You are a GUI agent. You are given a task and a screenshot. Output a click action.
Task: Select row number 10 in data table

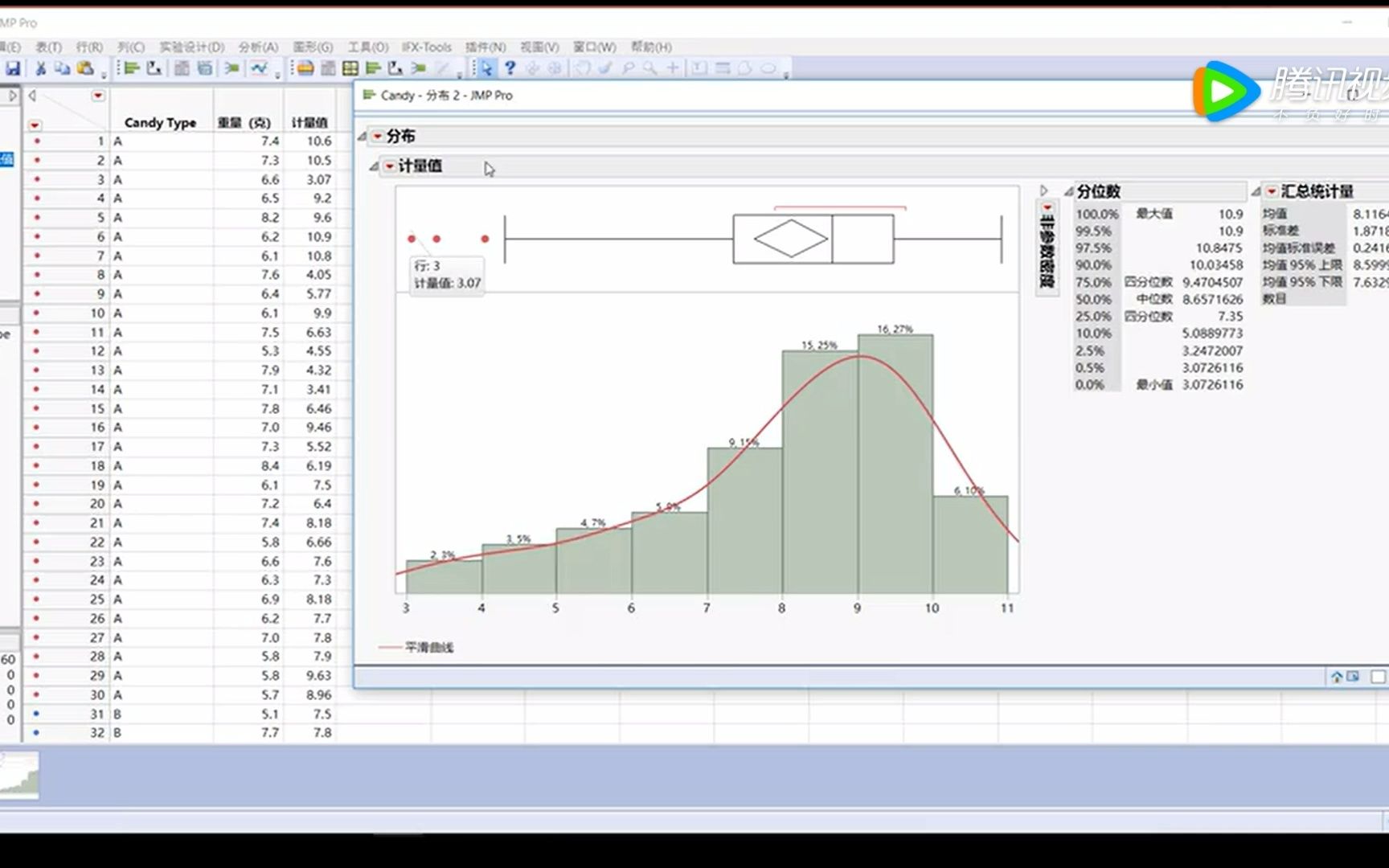pyautogui.click(x=97, y=313)
